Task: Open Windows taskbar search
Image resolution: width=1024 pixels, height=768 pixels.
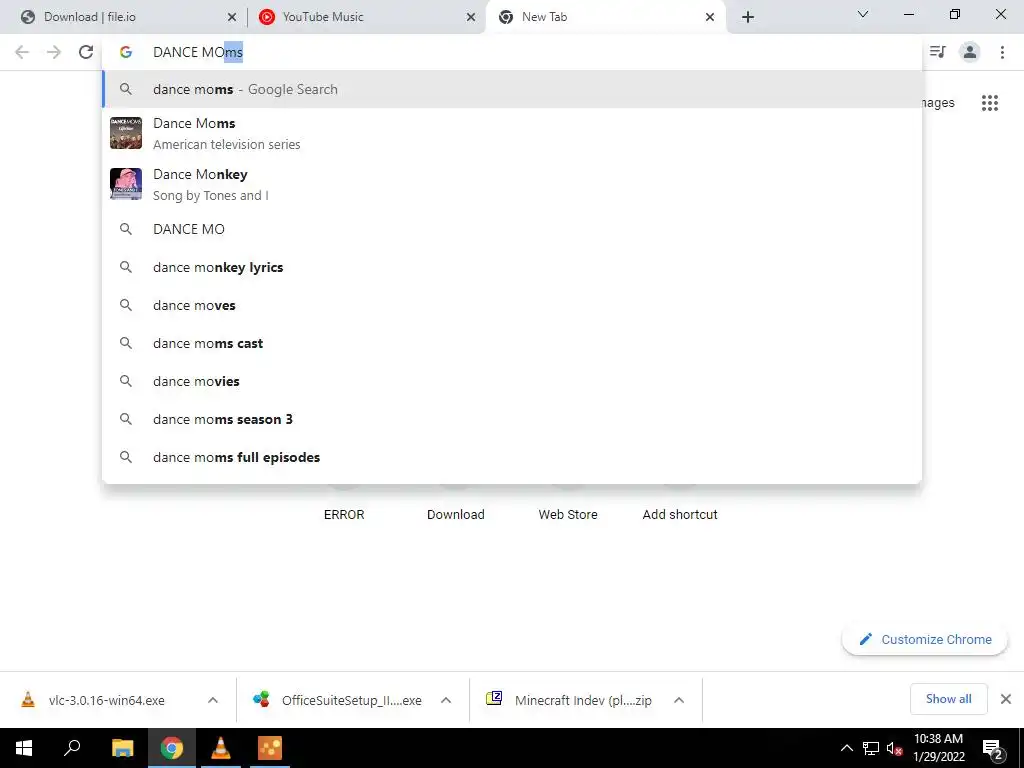Action: point(72,748)
